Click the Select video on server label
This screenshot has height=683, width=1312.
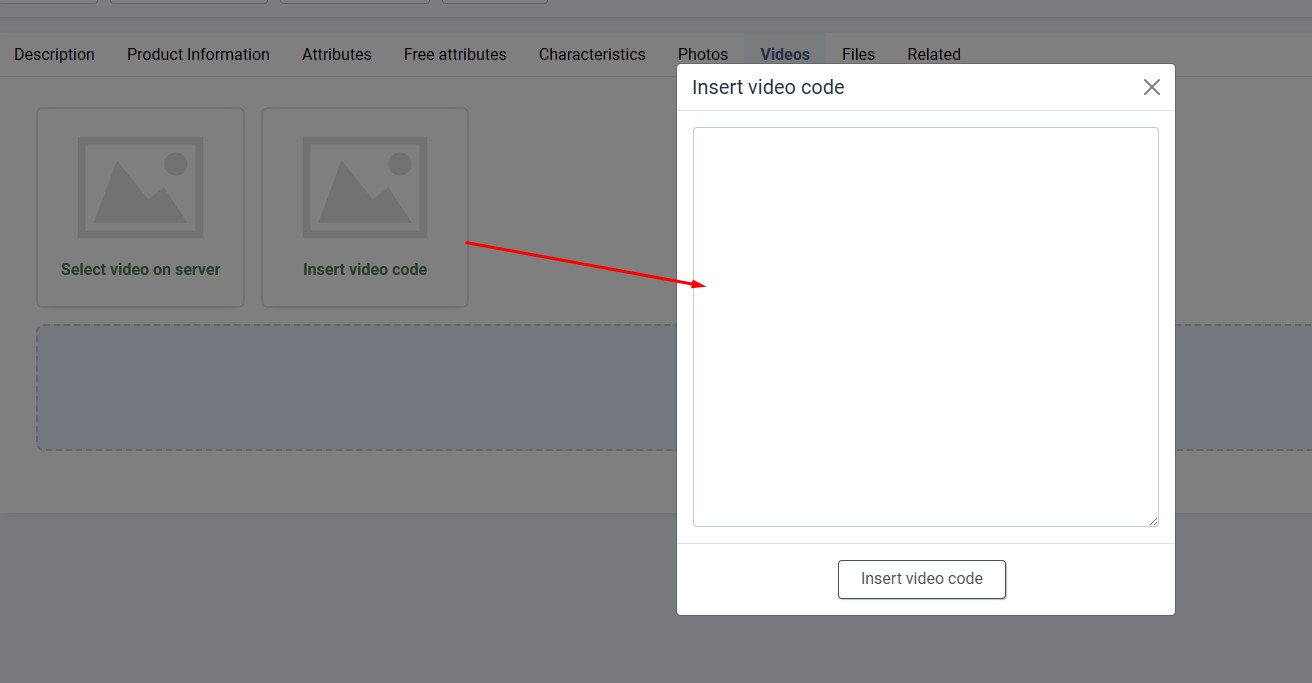click(x=140, y=269)
